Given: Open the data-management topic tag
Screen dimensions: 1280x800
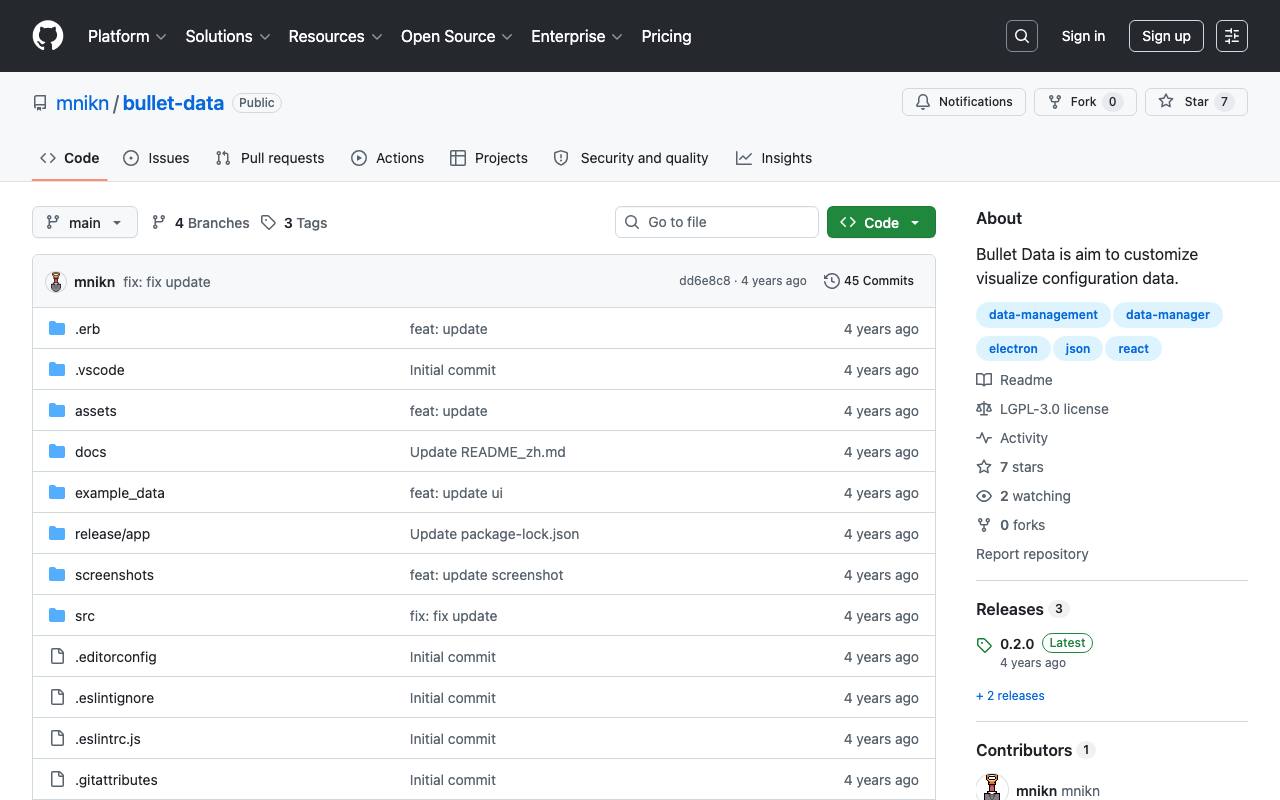Looking at the screenshot, I should (x=1043, y=315).
